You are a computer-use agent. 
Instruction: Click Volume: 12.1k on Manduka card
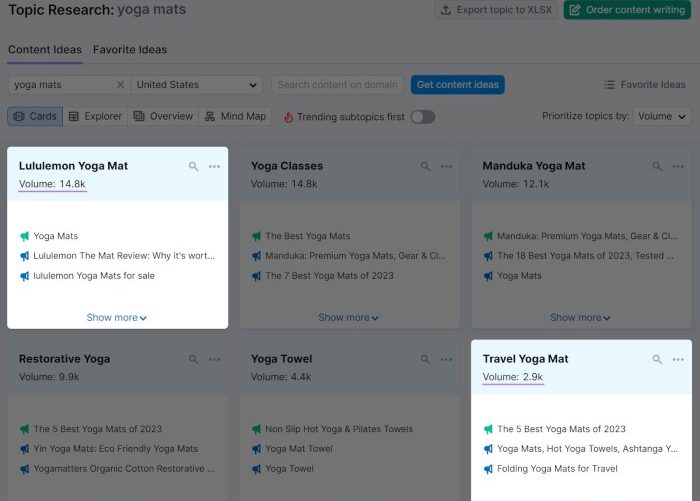(x=516, y=184)
